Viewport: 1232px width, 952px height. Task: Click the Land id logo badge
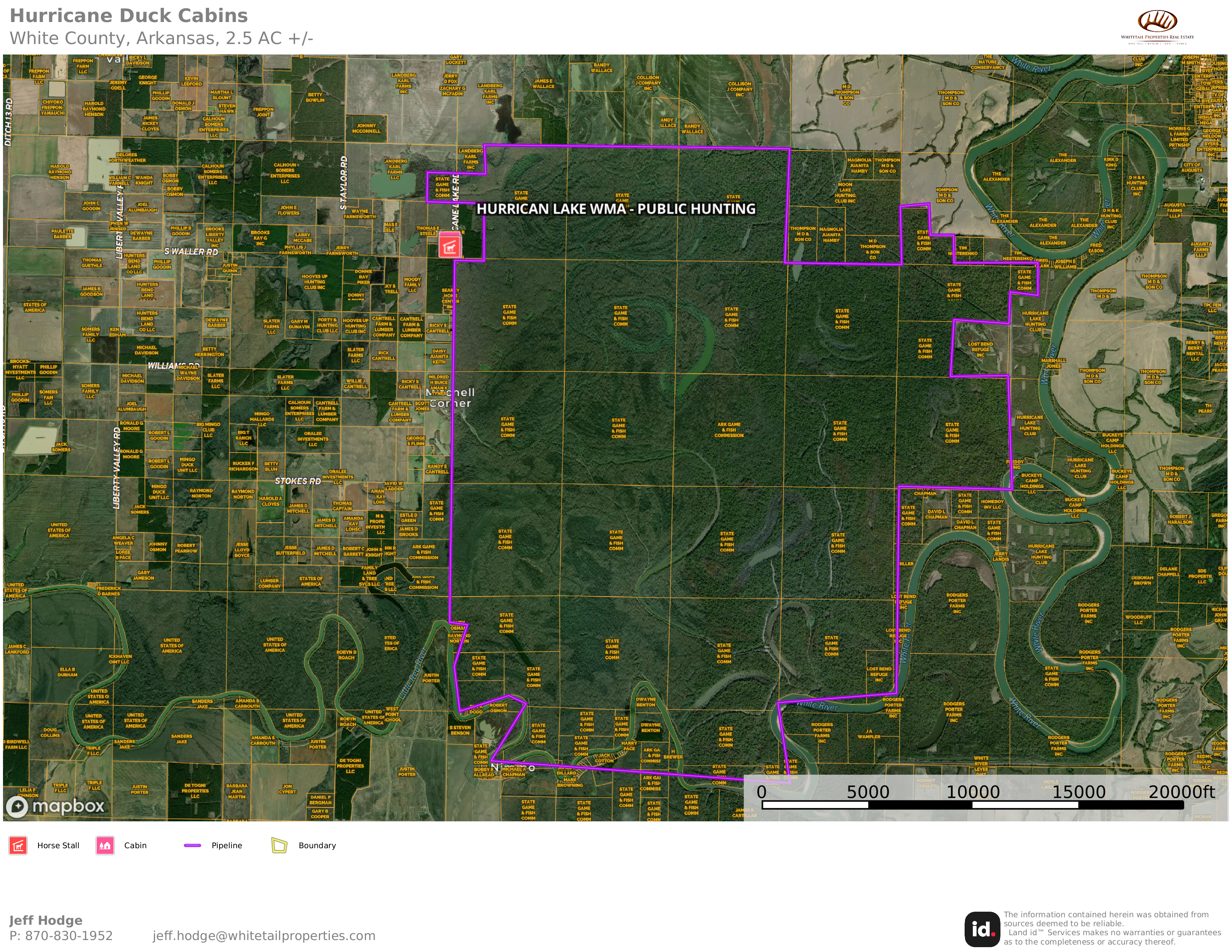click(x=982, y=929)
